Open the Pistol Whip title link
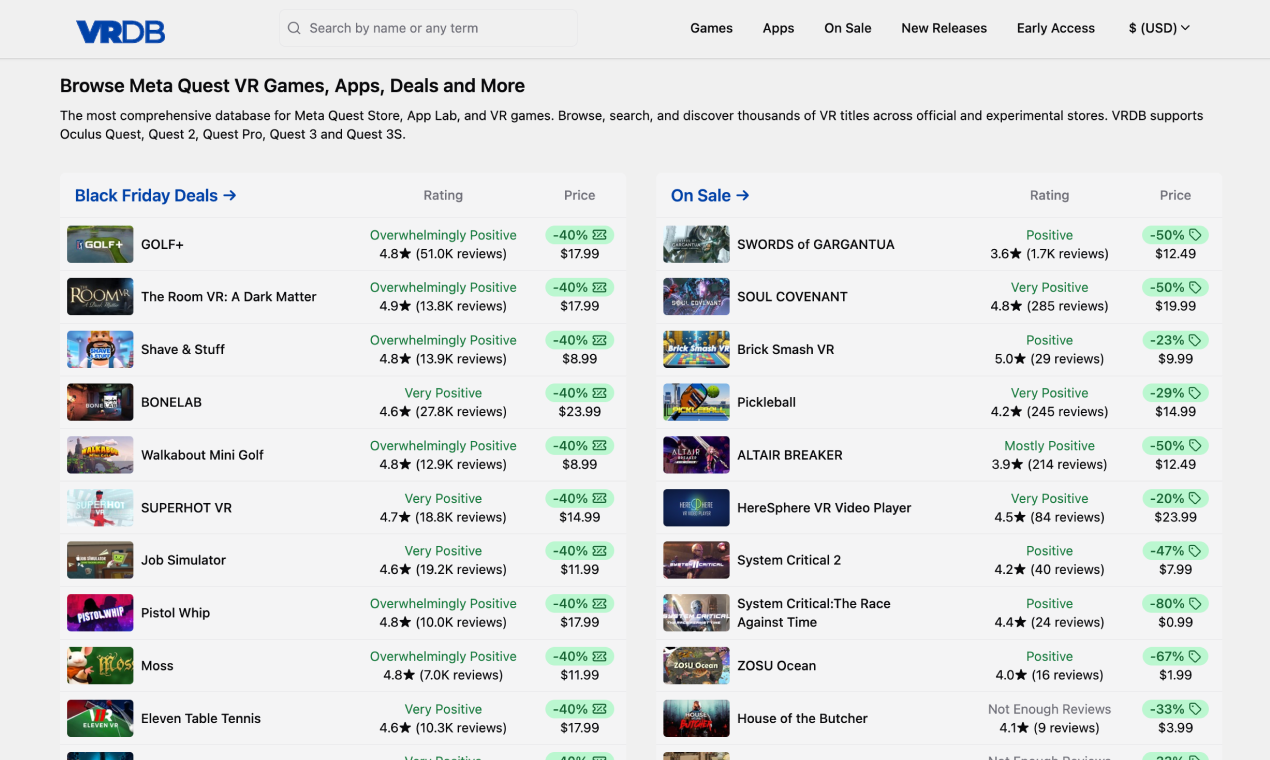 tap(175, 613)
